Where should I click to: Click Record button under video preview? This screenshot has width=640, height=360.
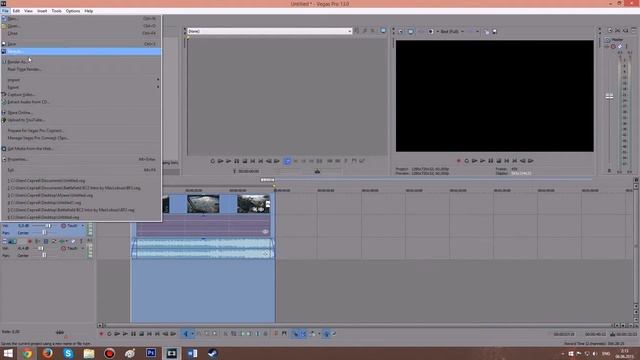[458, 161]
